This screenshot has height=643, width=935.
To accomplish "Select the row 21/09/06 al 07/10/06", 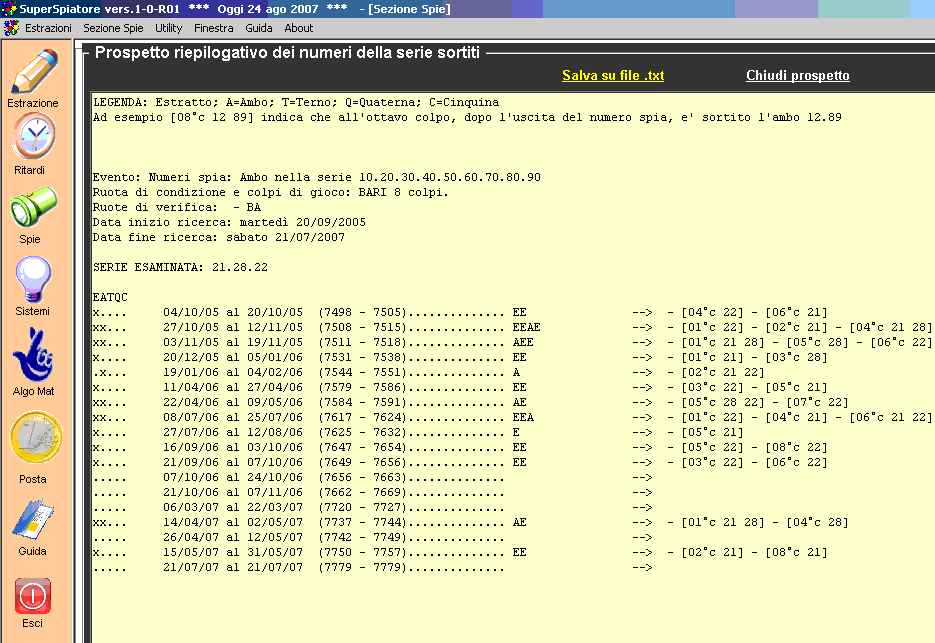I will click(460, 462).
